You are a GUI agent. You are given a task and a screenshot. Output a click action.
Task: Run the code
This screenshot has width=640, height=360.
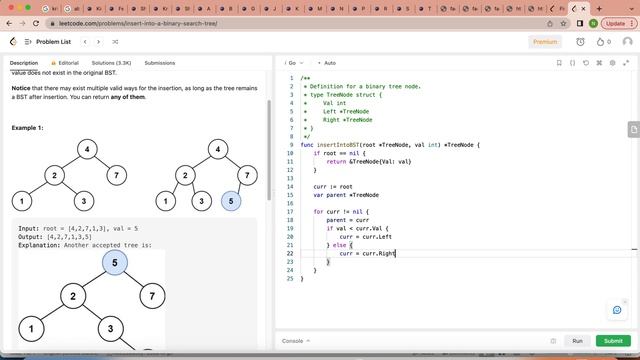click(x=577, y=341)
